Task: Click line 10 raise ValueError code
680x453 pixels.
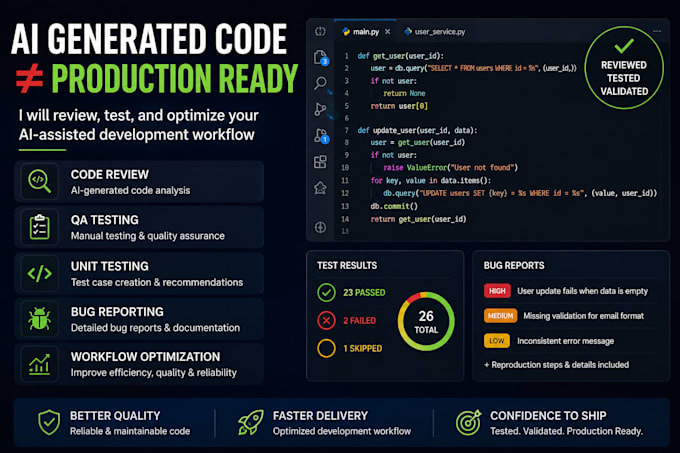Action: pyautogui.click(x=451, y=167)
